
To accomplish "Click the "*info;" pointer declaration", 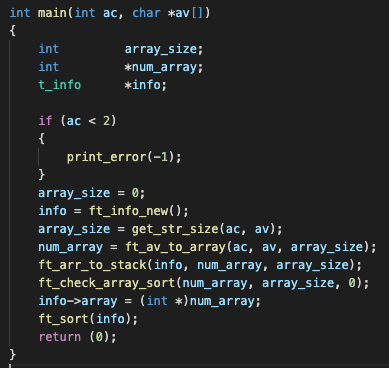I will (145, 85).
